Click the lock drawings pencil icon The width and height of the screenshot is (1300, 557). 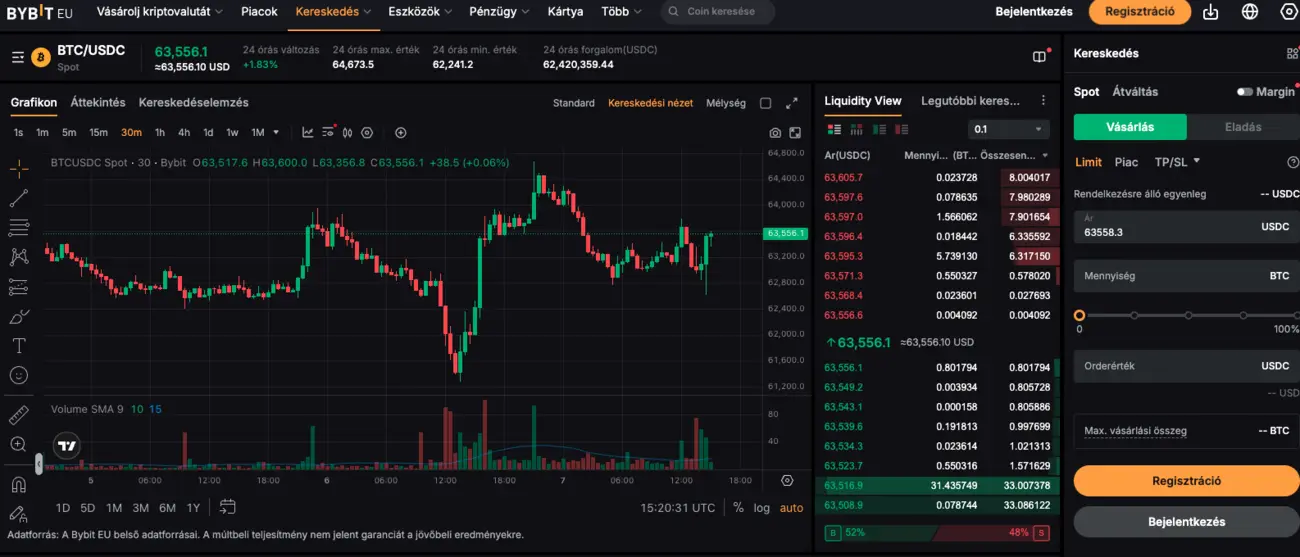19,514
